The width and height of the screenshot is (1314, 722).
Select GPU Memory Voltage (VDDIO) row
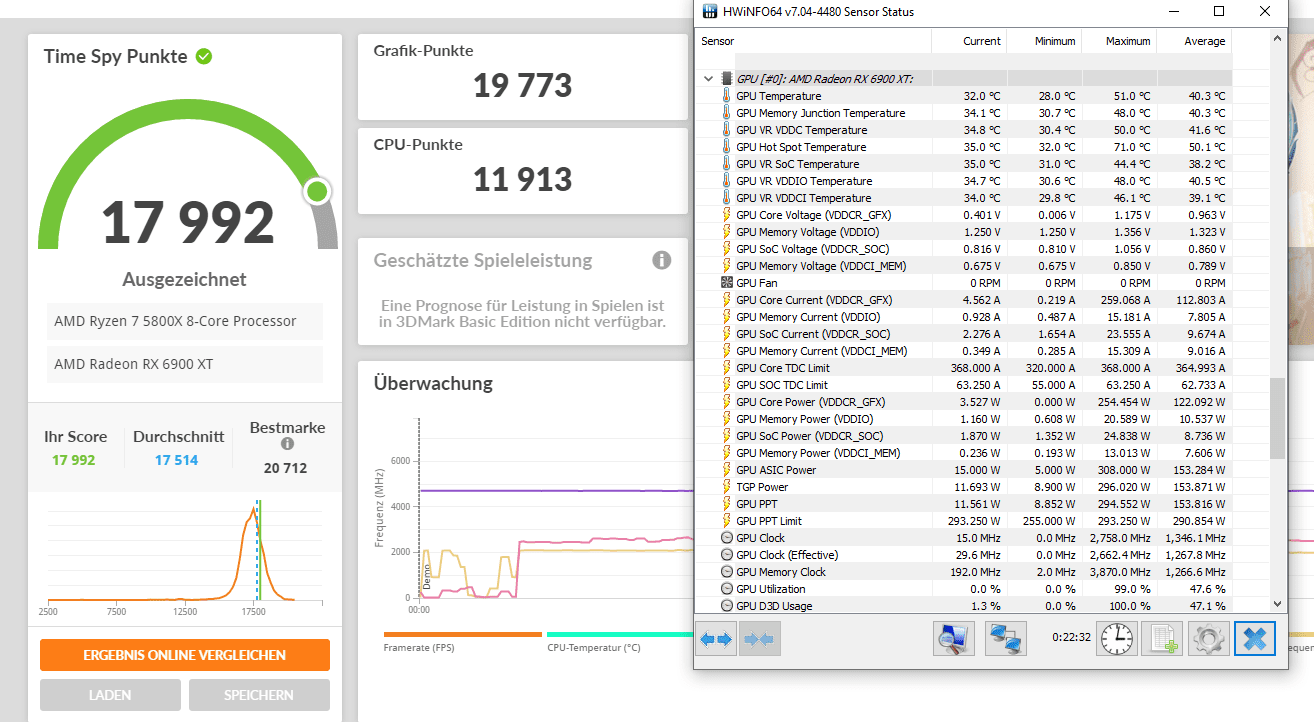964,232
